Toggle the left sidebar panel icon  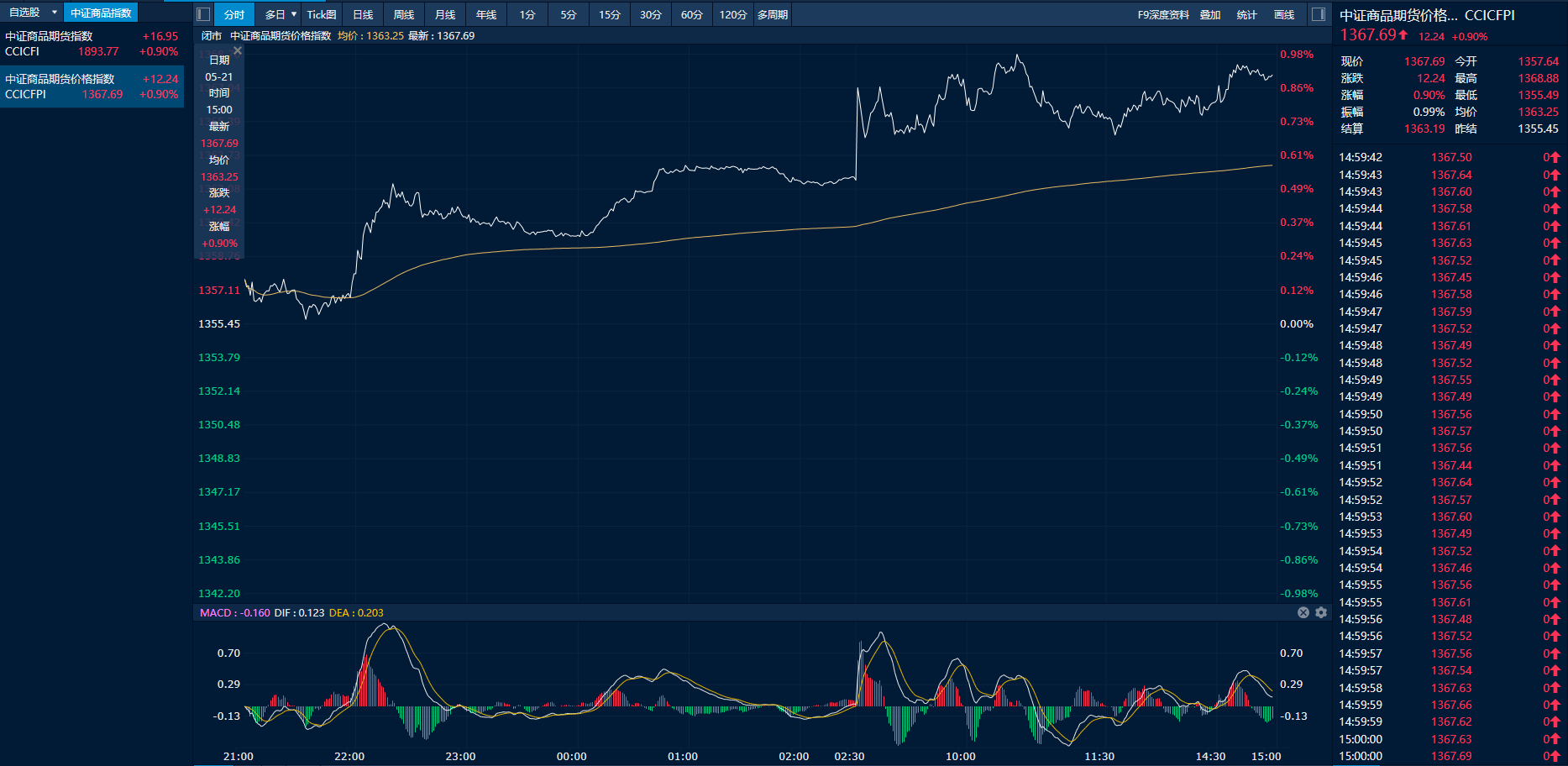(x=202, y=14)
